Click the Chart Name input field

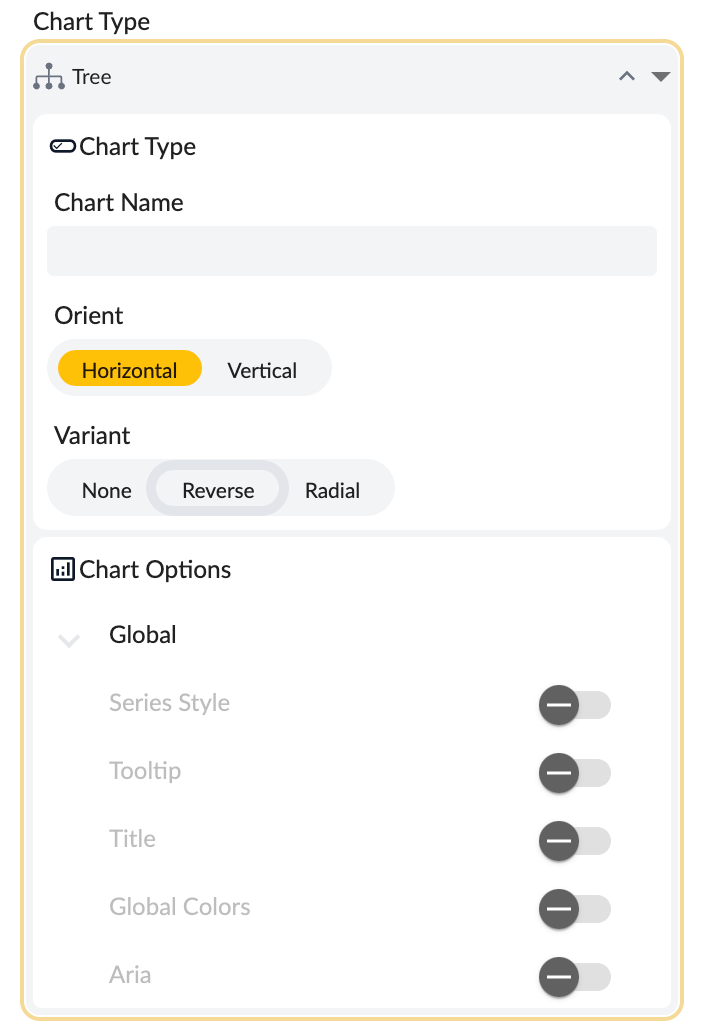tap(351, 250)
